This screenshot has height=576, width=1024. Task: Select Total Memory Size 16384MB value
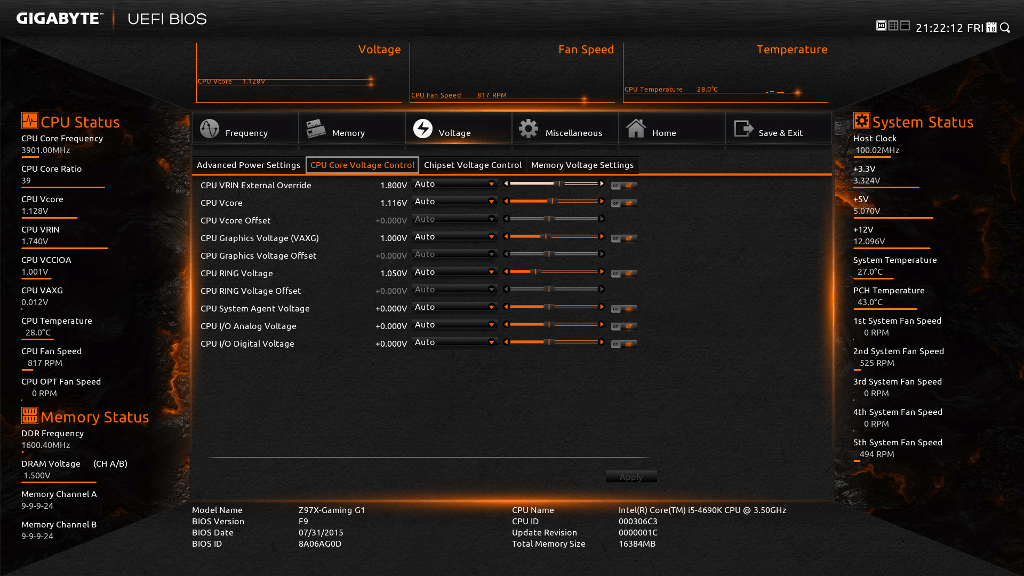637,544
